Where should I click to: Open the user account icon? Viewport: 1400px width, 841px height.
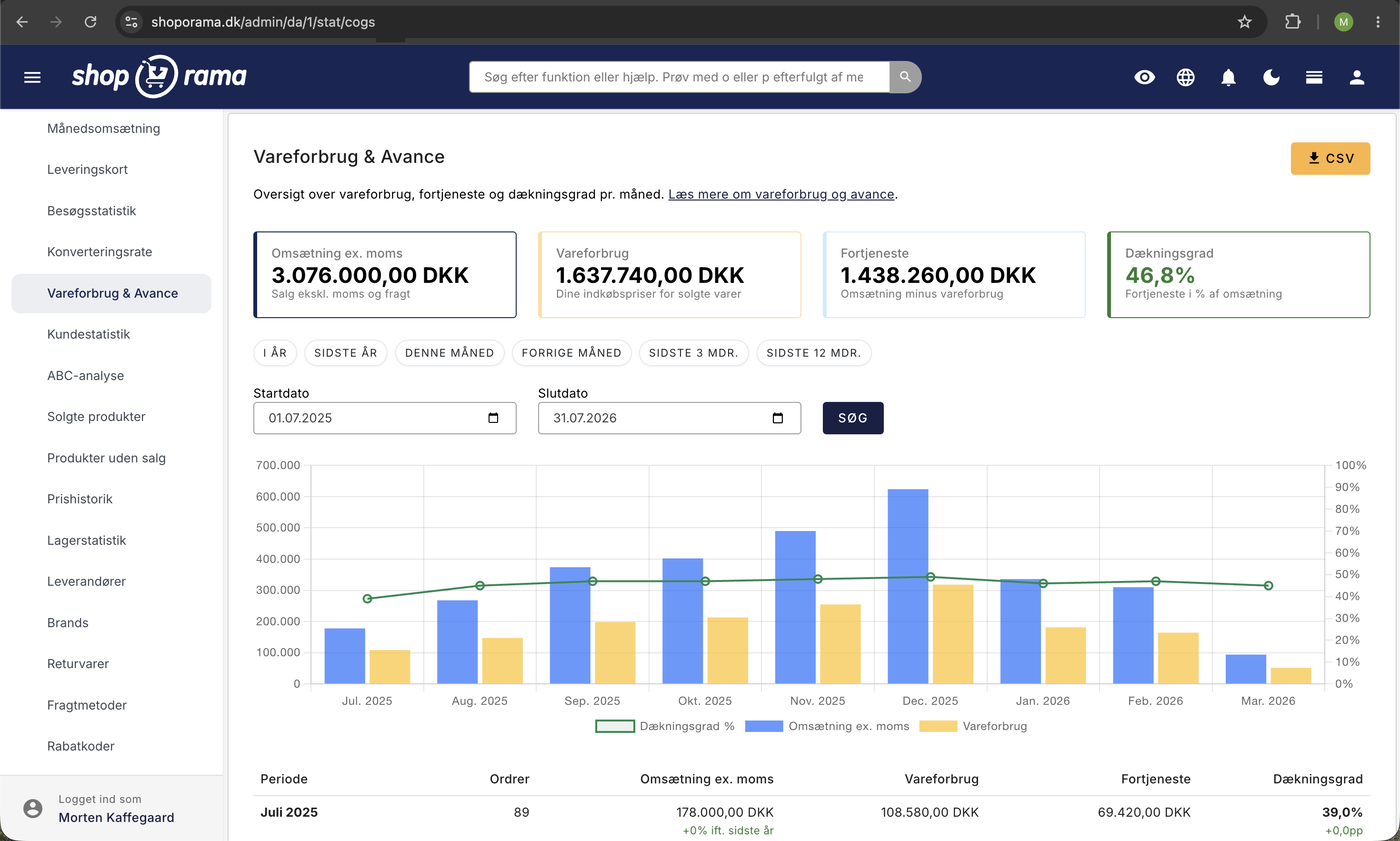[1357, 77]
